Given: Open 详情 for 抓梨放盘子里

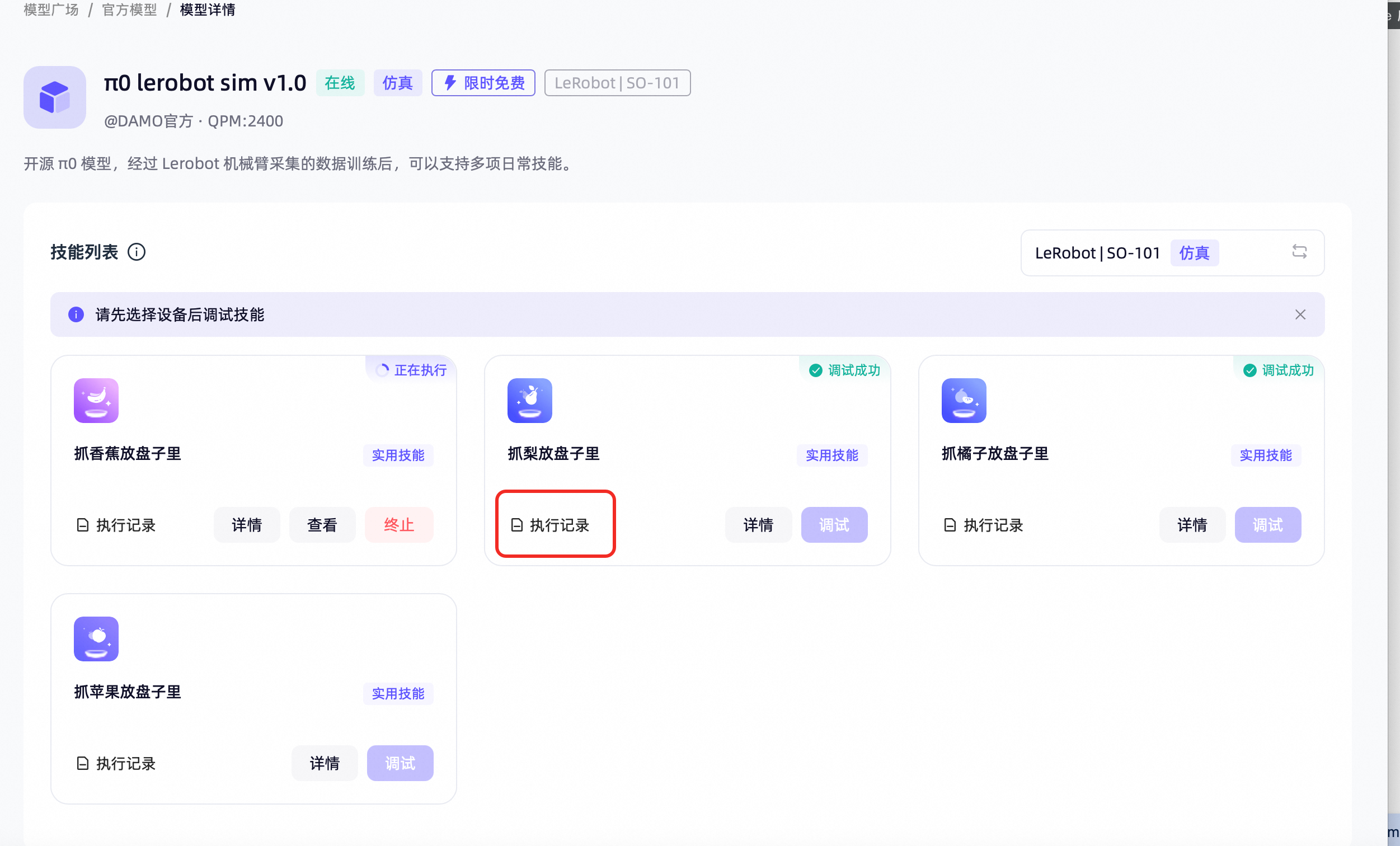Looking at the screenshot, I should (x=759, y=525).
